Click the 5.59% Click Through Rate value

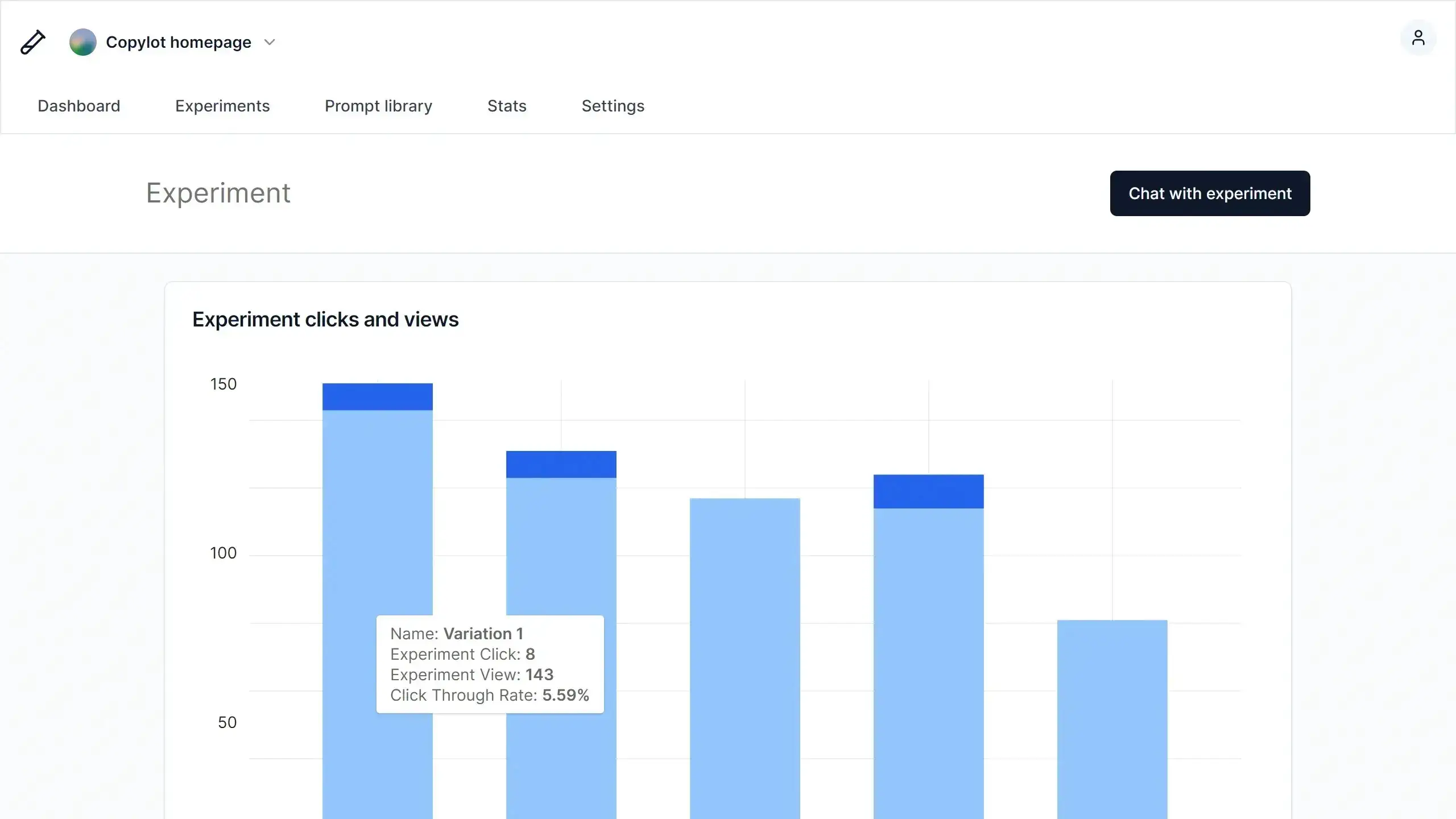[x=565, y=694]
